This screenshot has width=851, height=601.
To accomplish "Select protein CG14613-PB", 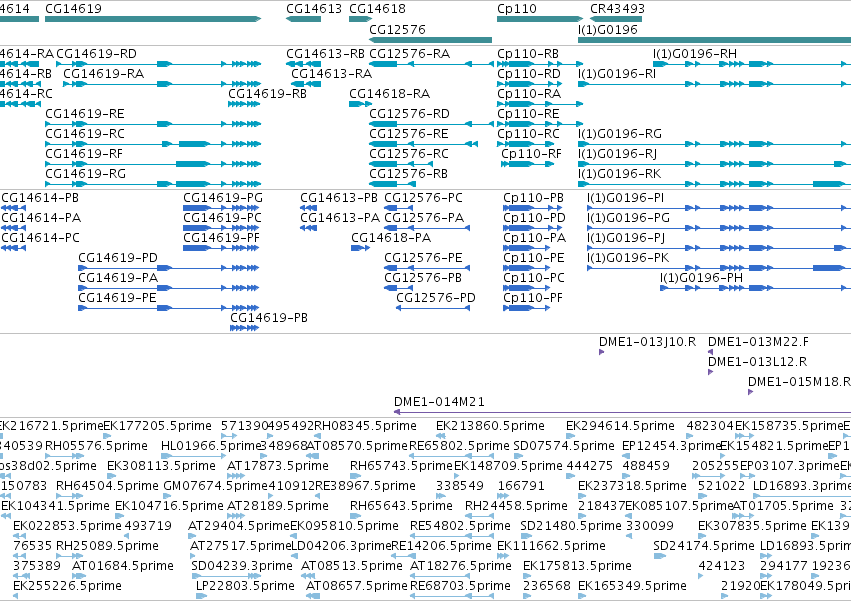I will pos(339,198).
